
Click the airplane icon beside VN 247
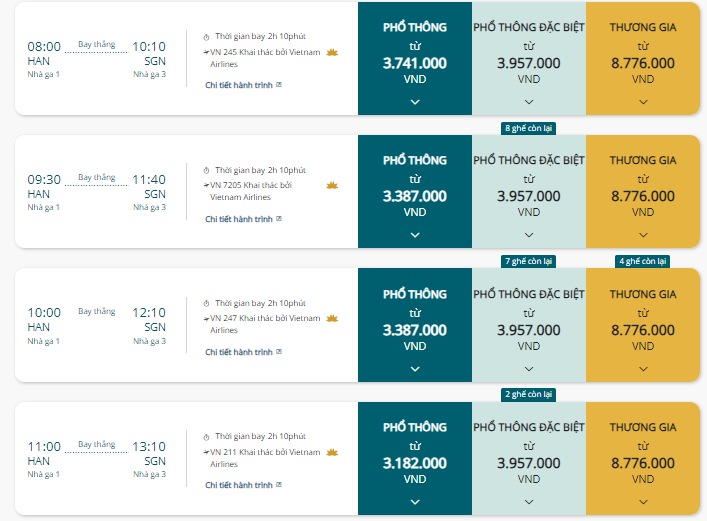206,319
